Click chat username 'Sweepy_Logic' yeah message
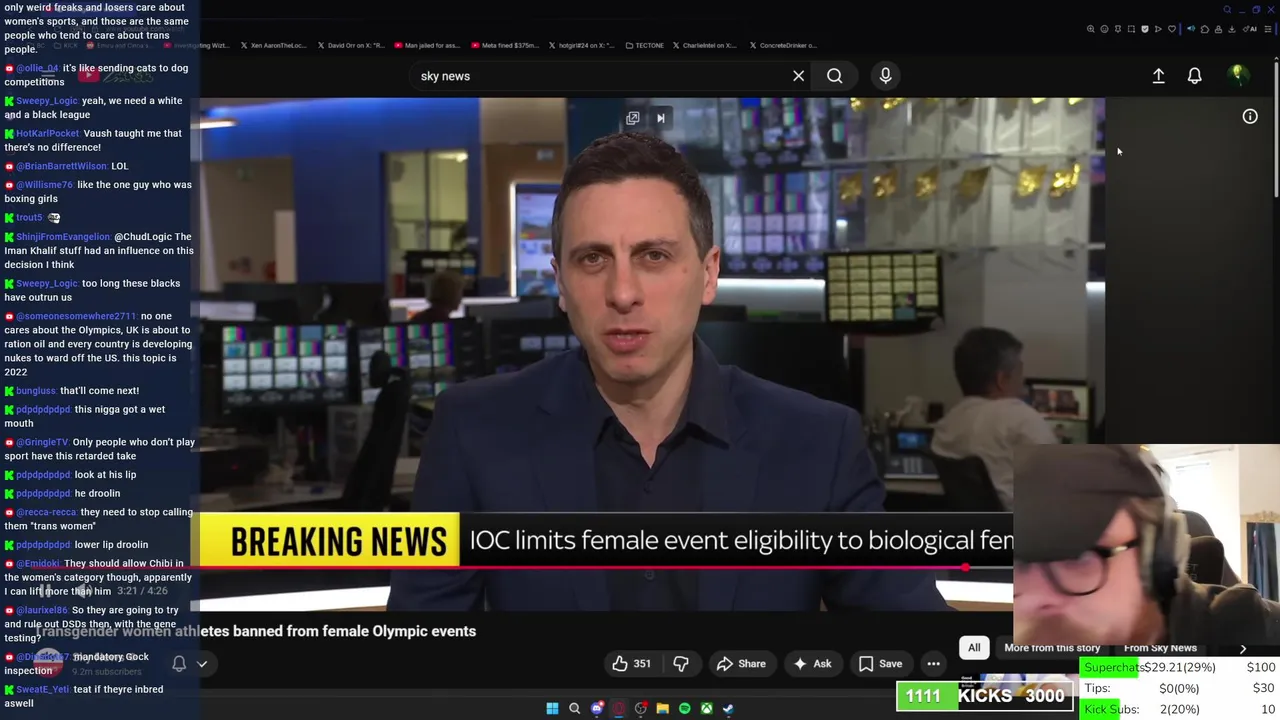 click(x=46, y=101)
